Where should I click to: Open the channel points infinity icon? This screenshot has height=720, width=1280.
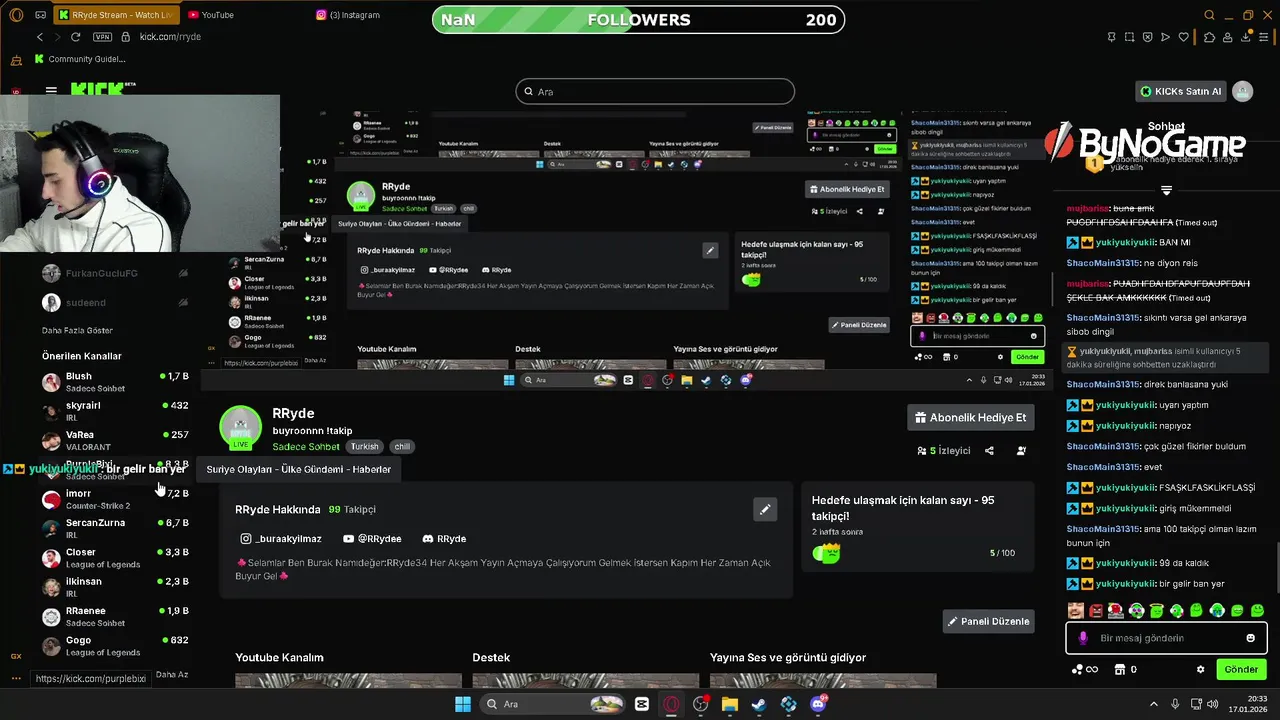click(x=1085, y=669)
